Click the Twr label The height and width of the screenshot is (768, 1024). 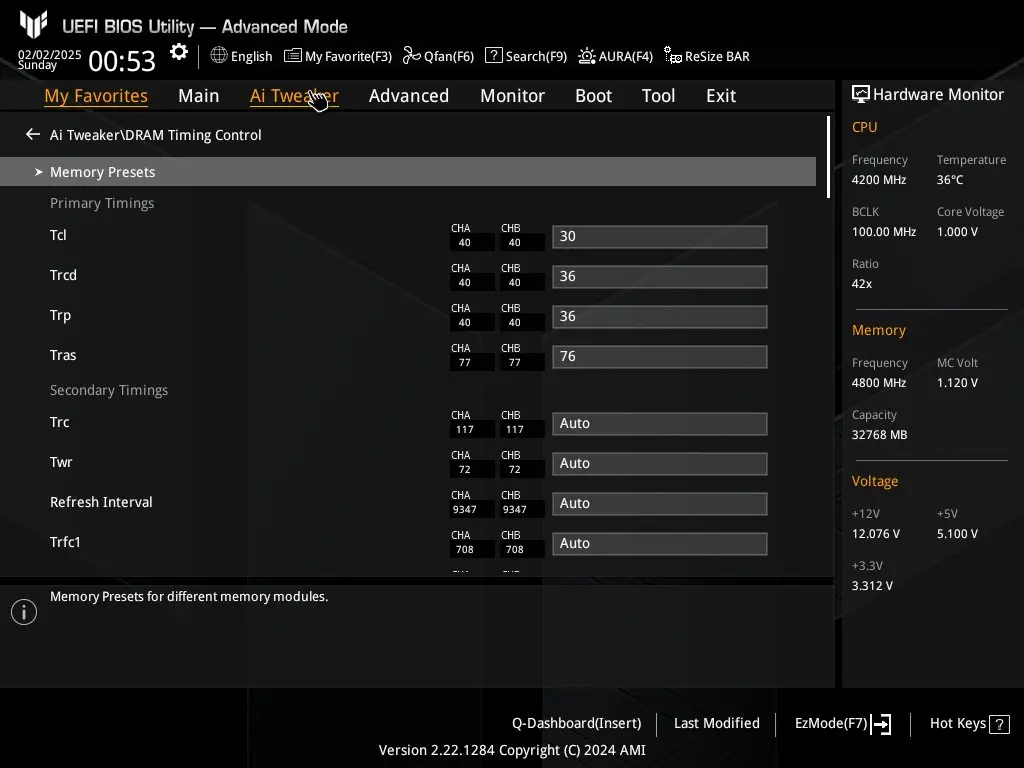point(61,462)
